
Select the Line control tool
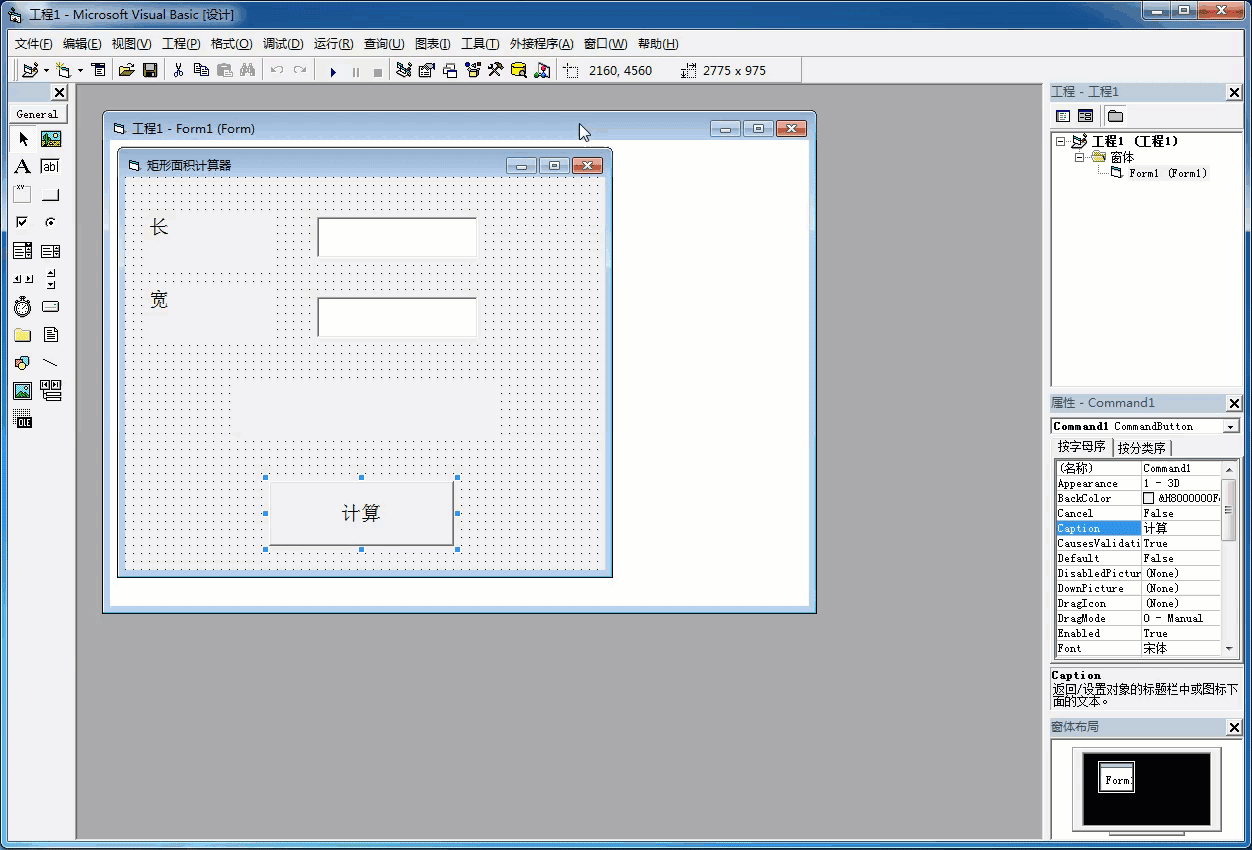coord(51,363)
